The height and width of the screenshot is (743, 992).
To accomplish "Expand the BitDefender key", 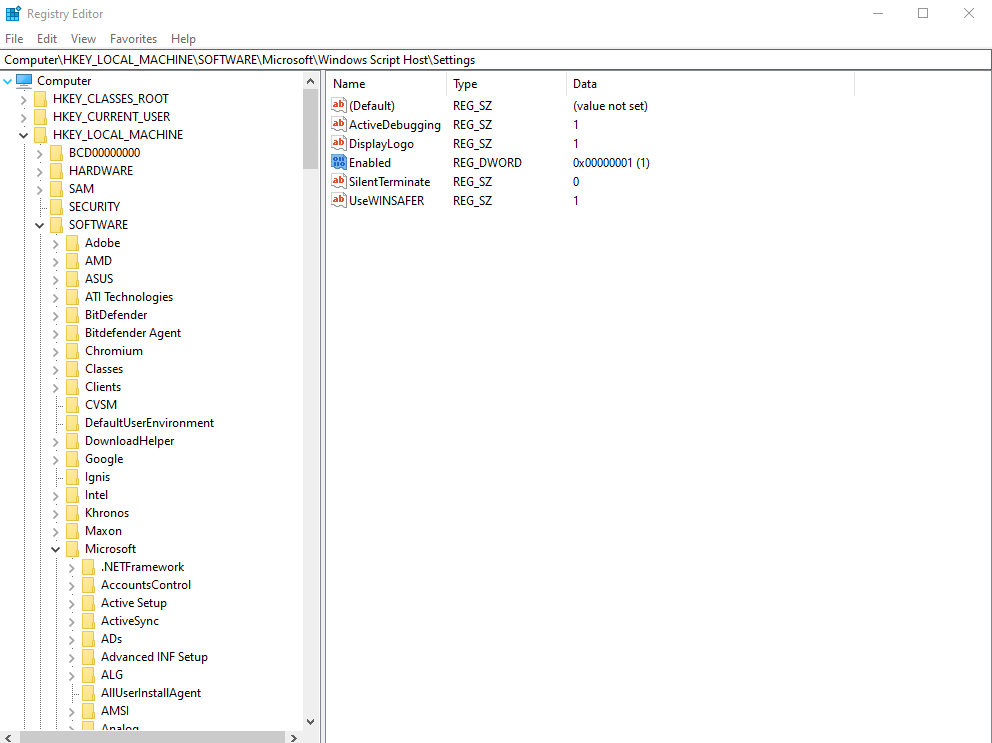I will [x=56, y=316].
